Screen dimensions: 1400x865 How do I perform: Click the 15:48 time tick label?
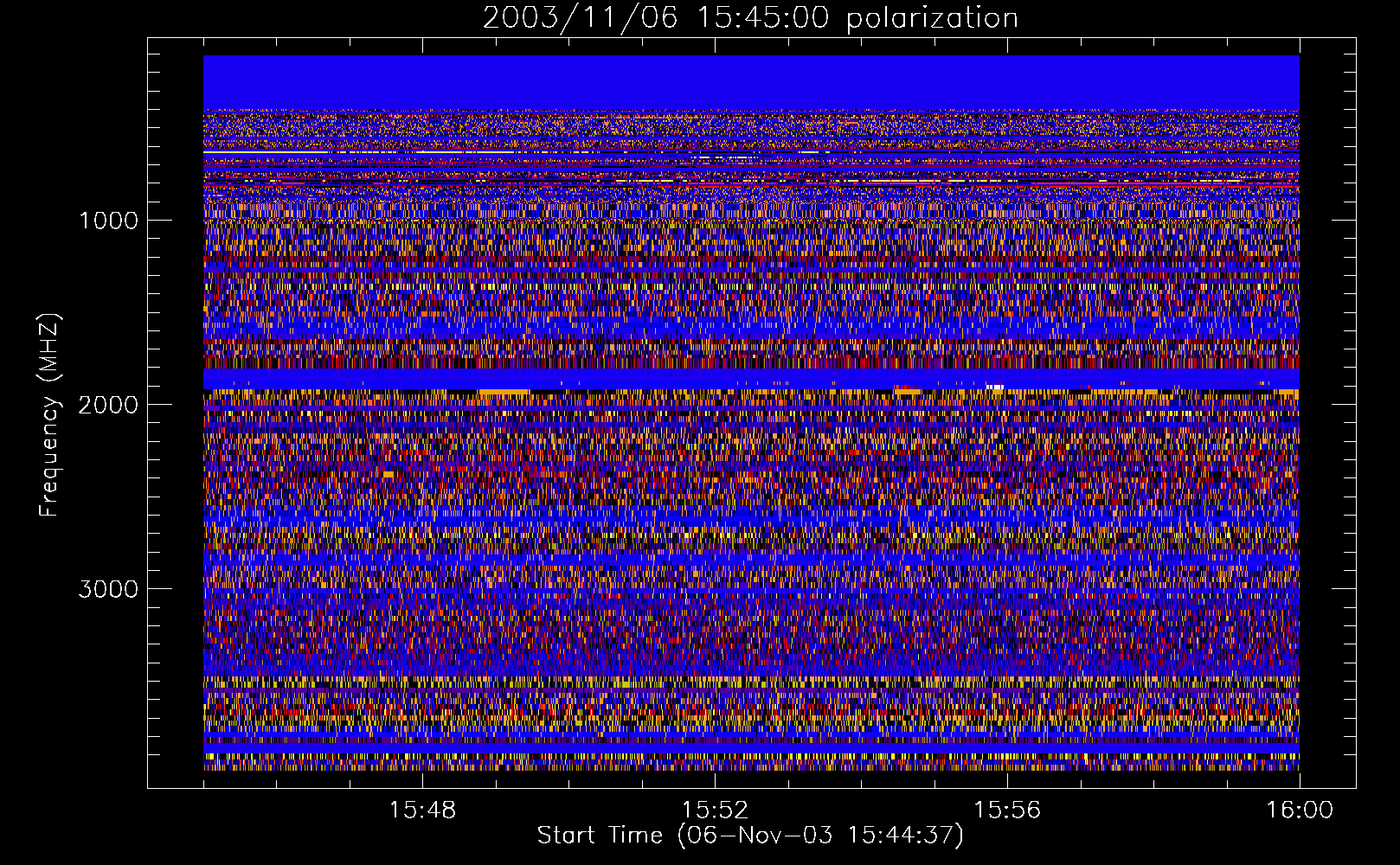[422, 811]
